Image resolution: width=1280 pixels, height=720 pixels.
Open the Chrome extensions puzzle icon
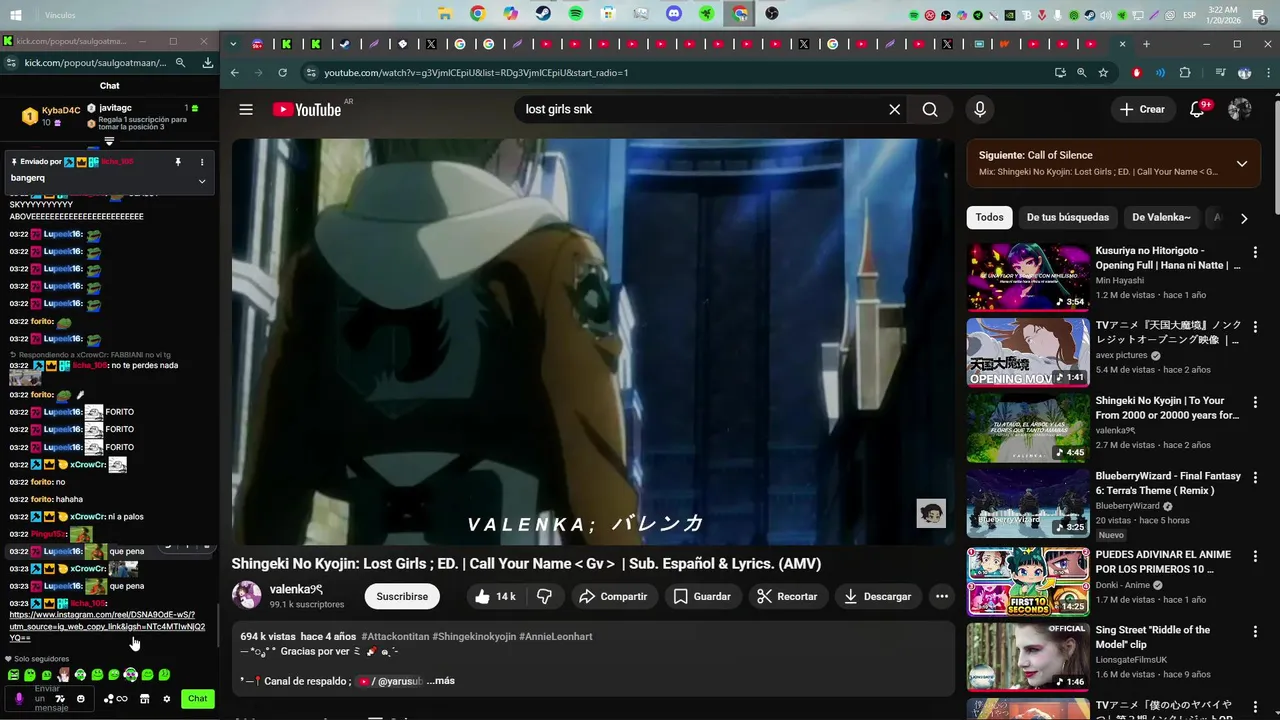coord(1185,72)
